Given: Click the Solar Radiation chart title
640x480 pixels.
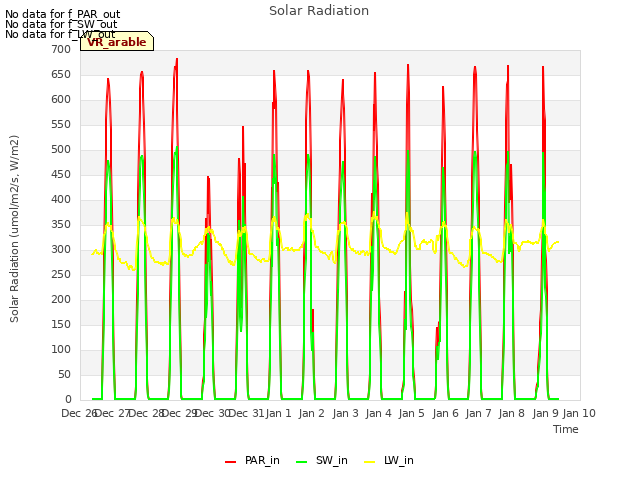Looking at the screenshot, I should tap(319, 11).
